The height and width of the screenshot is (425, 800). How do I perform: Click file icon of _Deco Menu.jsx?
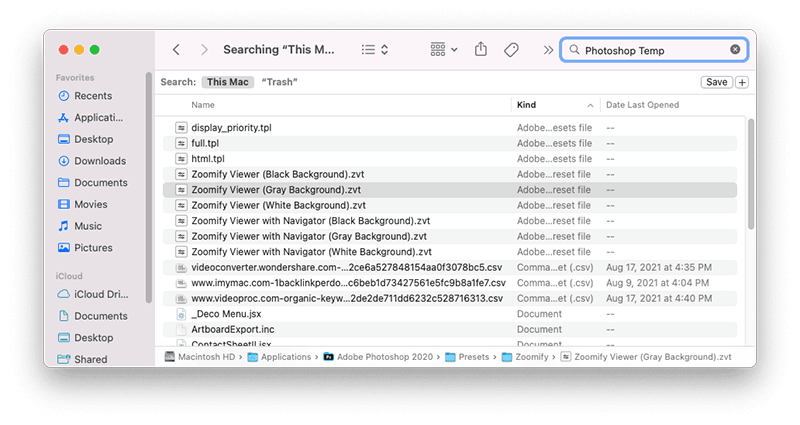pos(181,314)
